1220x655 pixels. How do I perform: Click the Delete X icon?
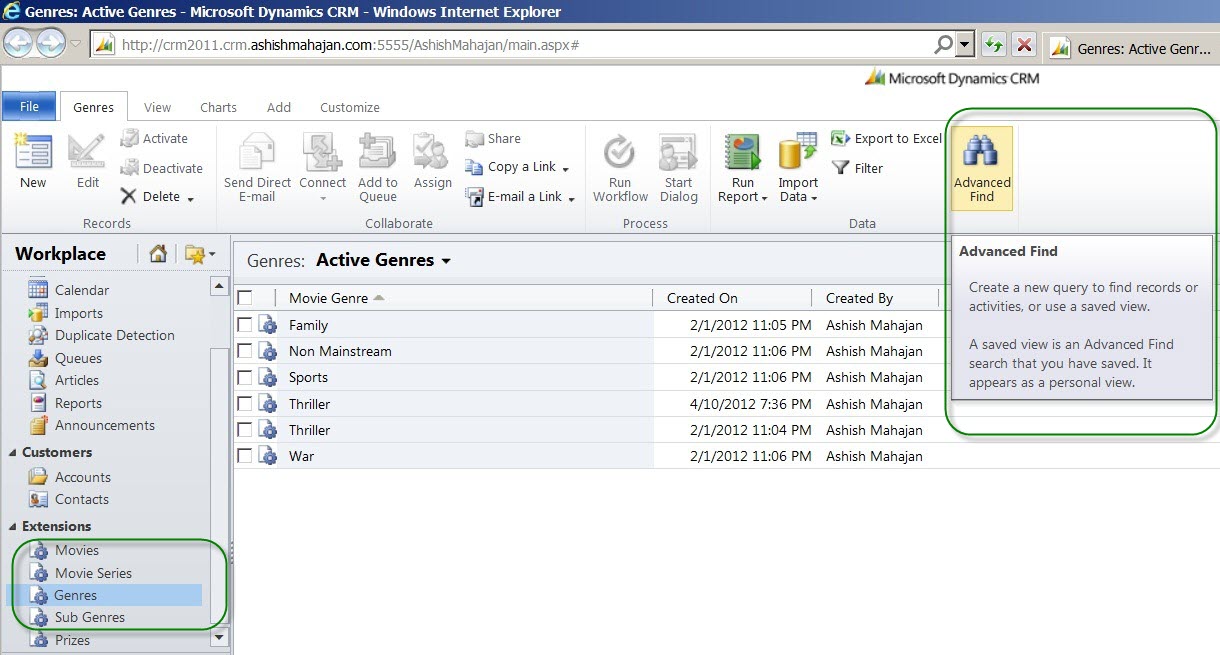(129, 196)
